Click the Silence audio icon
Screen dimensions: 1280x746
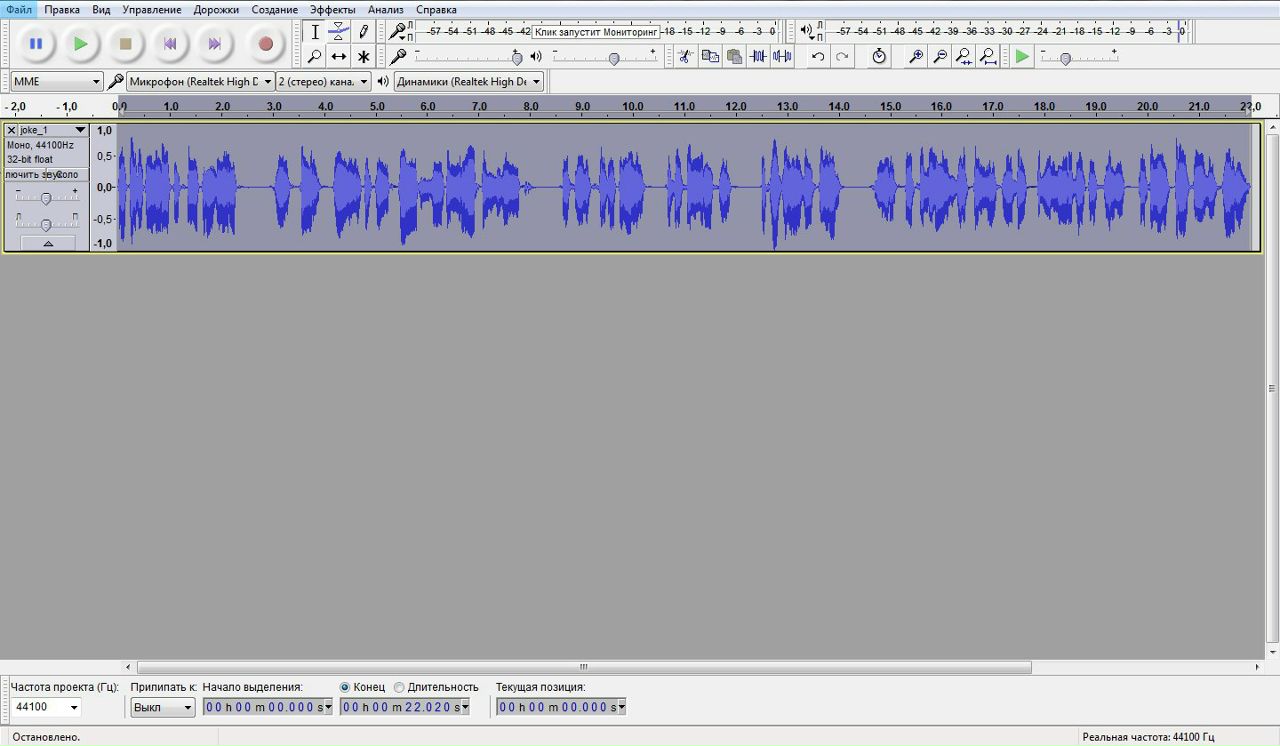tap(782, 57)
